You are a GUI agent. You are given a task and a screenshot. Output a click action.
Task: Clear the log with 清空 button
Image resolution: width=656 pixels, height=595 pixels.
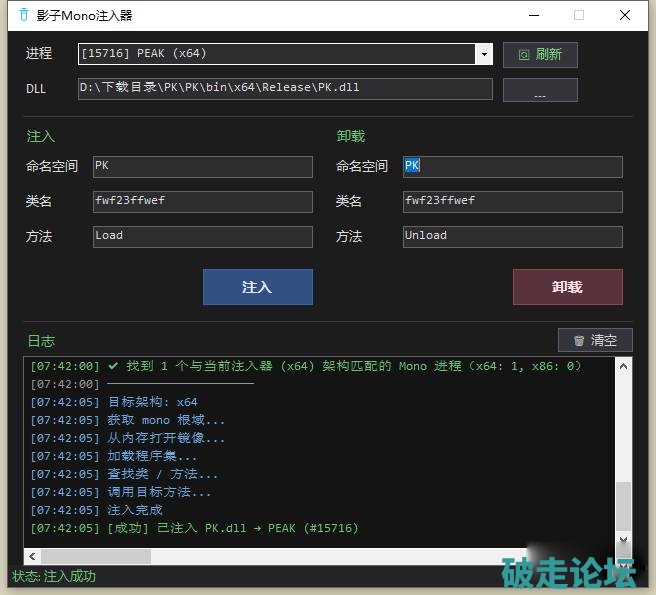pos(595,340)
